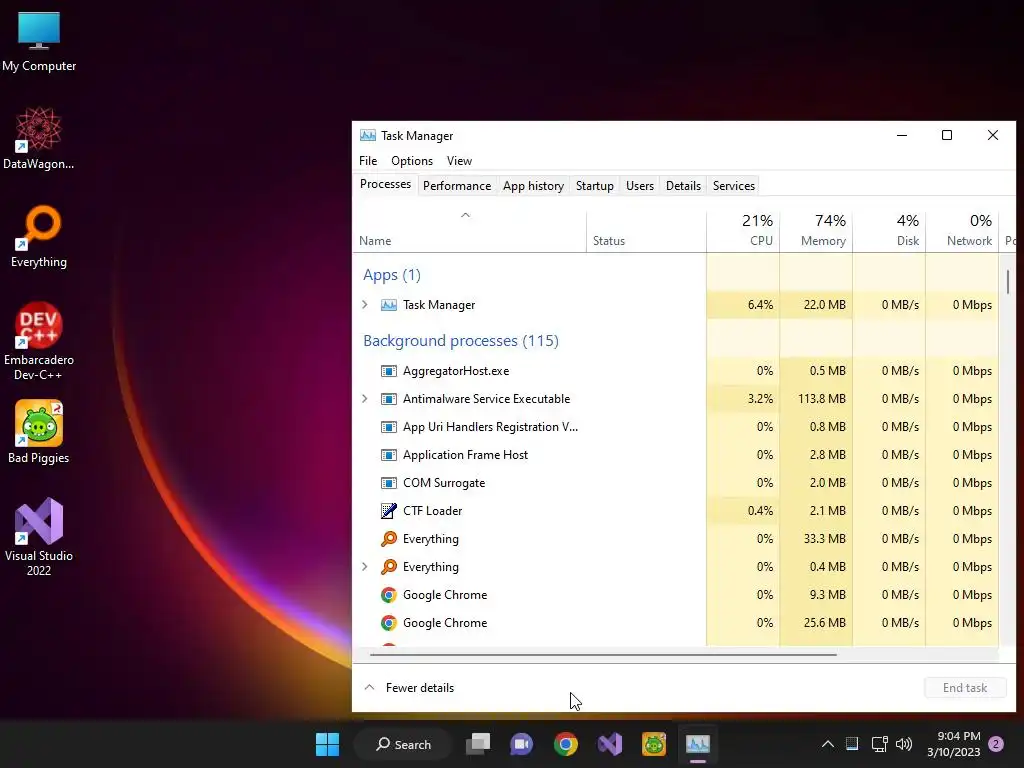The width and height of the screenshot is (1024, 768).
Task: Switch to the App history tab
Action: (533, 185)
